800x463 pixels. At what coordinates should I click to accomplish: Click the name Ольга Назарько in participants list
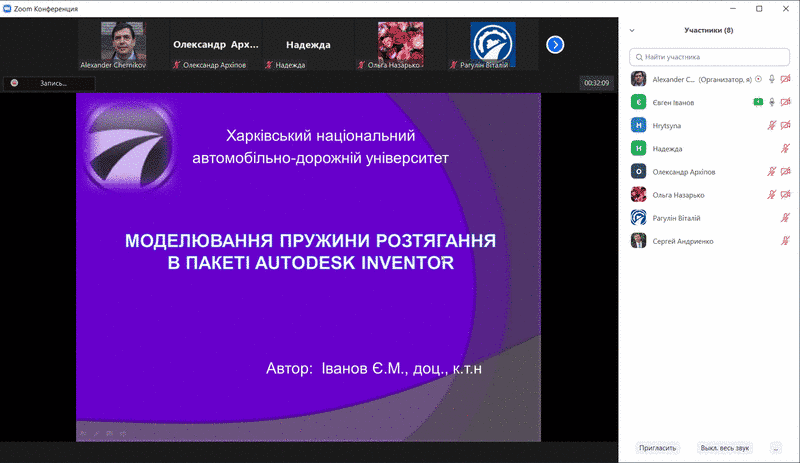(678, 195)
